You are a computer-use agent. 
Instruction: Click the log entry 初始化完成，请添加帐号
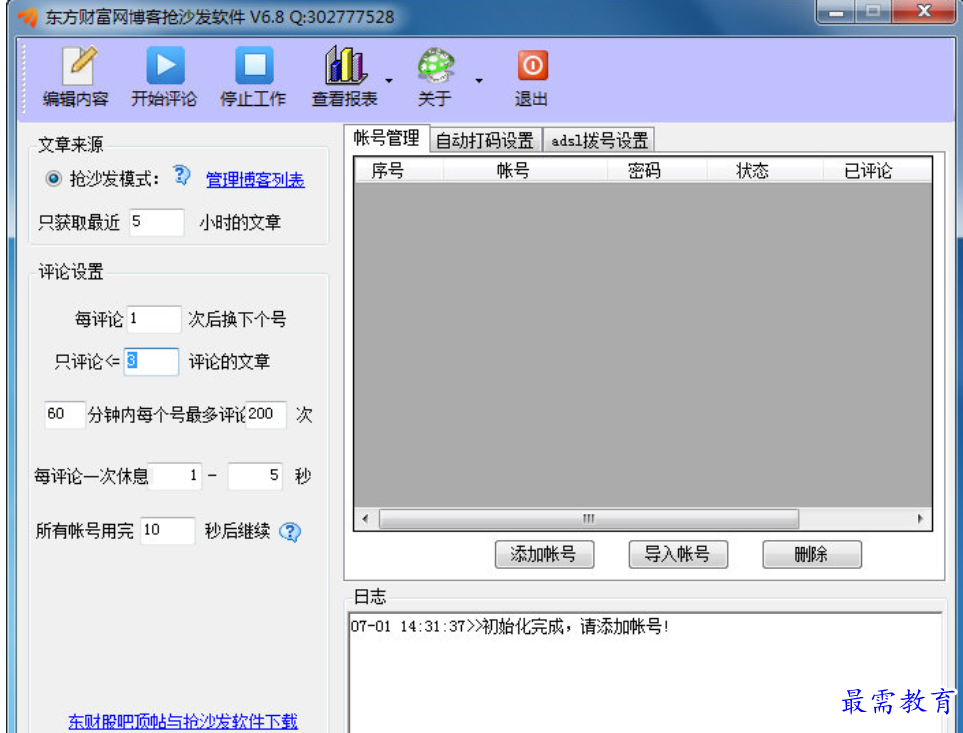click(509, 626)
